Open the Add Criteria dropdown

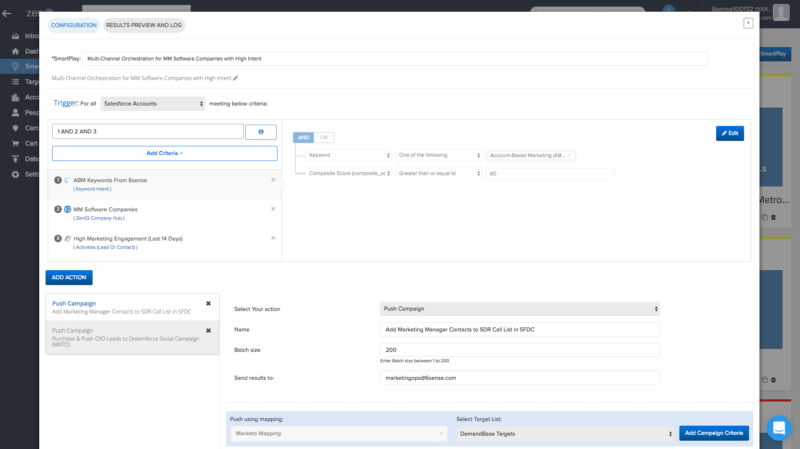[165, 153]
